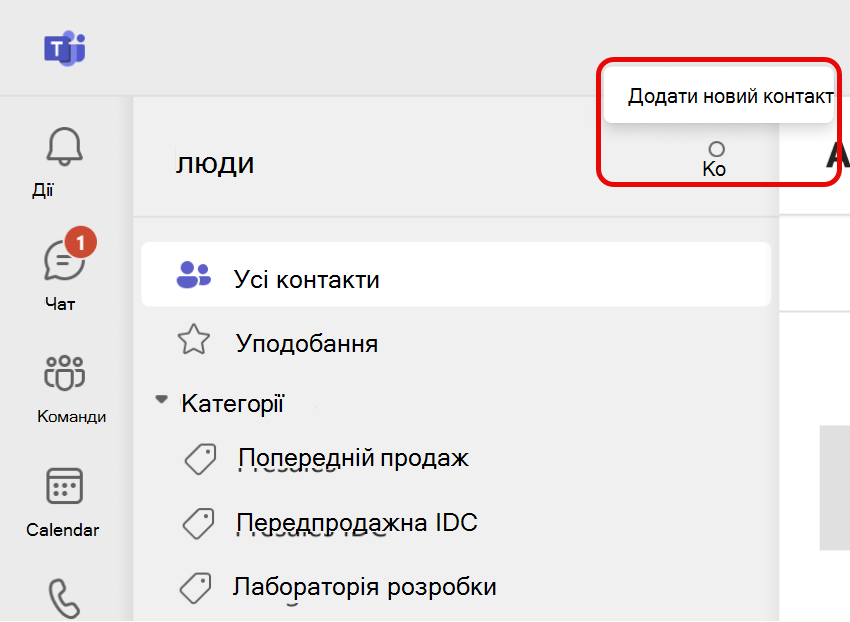This screenshot has width=850, height=622.
Task: Open the Чат icon with notification badge
Action: coord(65,261)
